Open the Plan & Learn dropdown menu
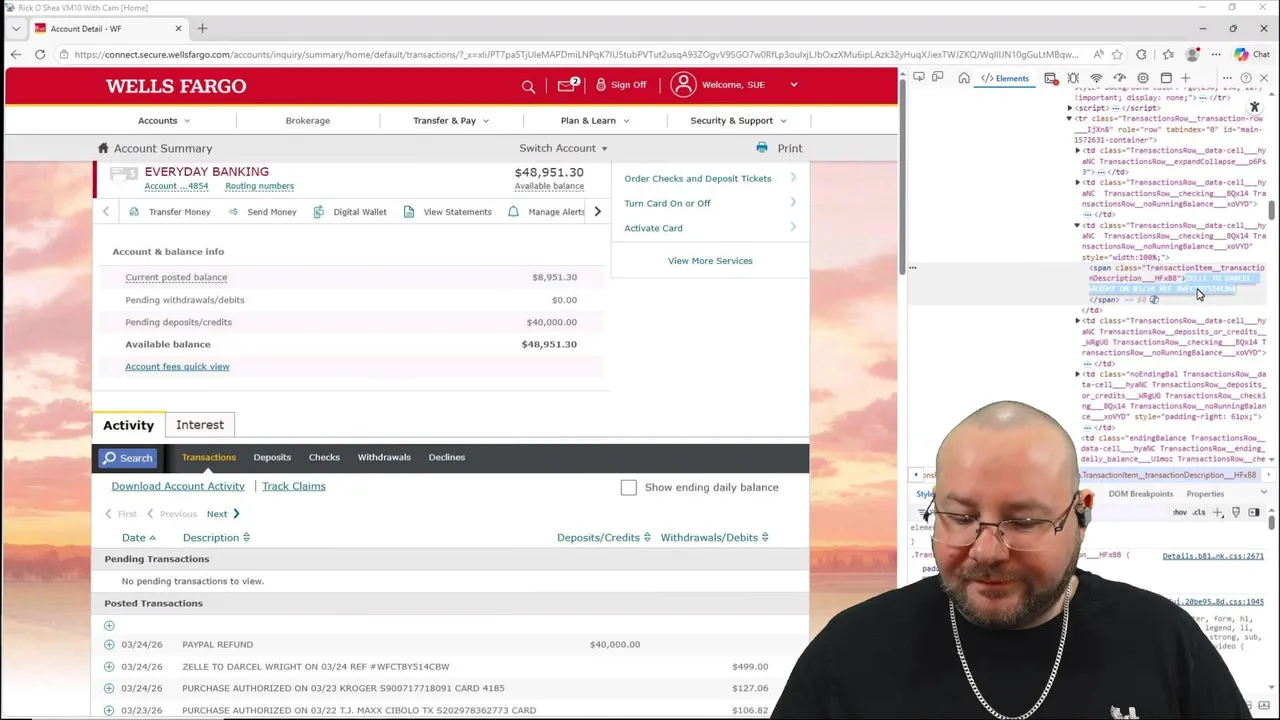 (x=595, y=120)
